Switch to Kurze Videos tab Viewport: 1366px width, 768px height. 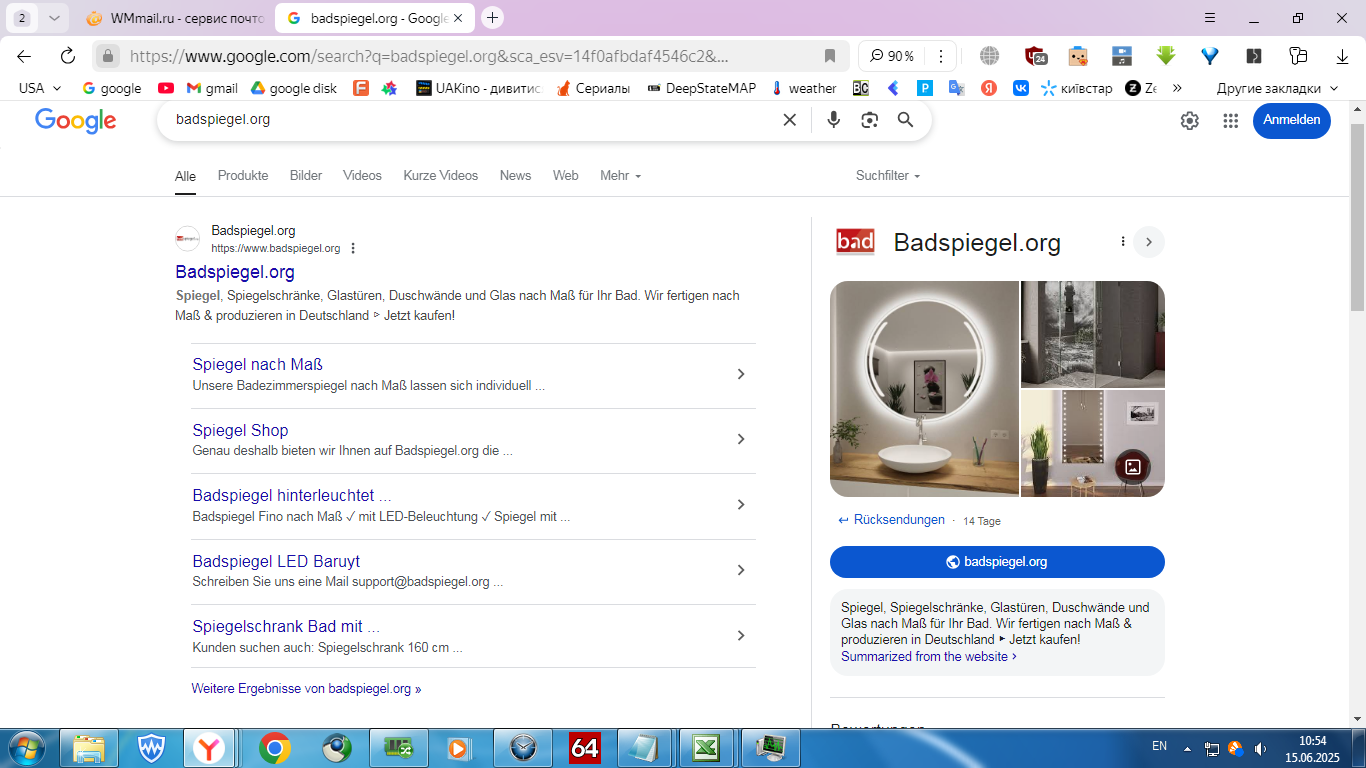[x=441, y=175]
